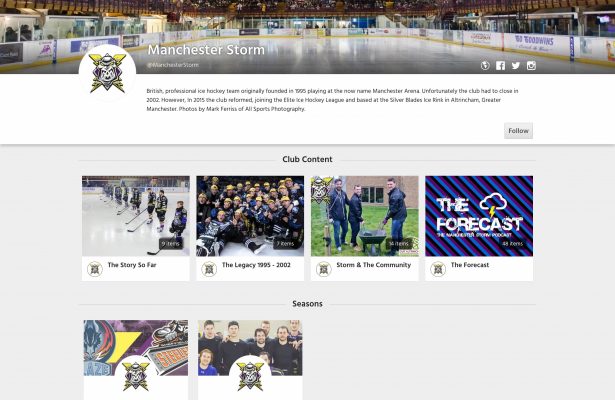This screenshot has height=400, width=615.
Task: Open the Facebook icon in header
Action: point(500,65)
